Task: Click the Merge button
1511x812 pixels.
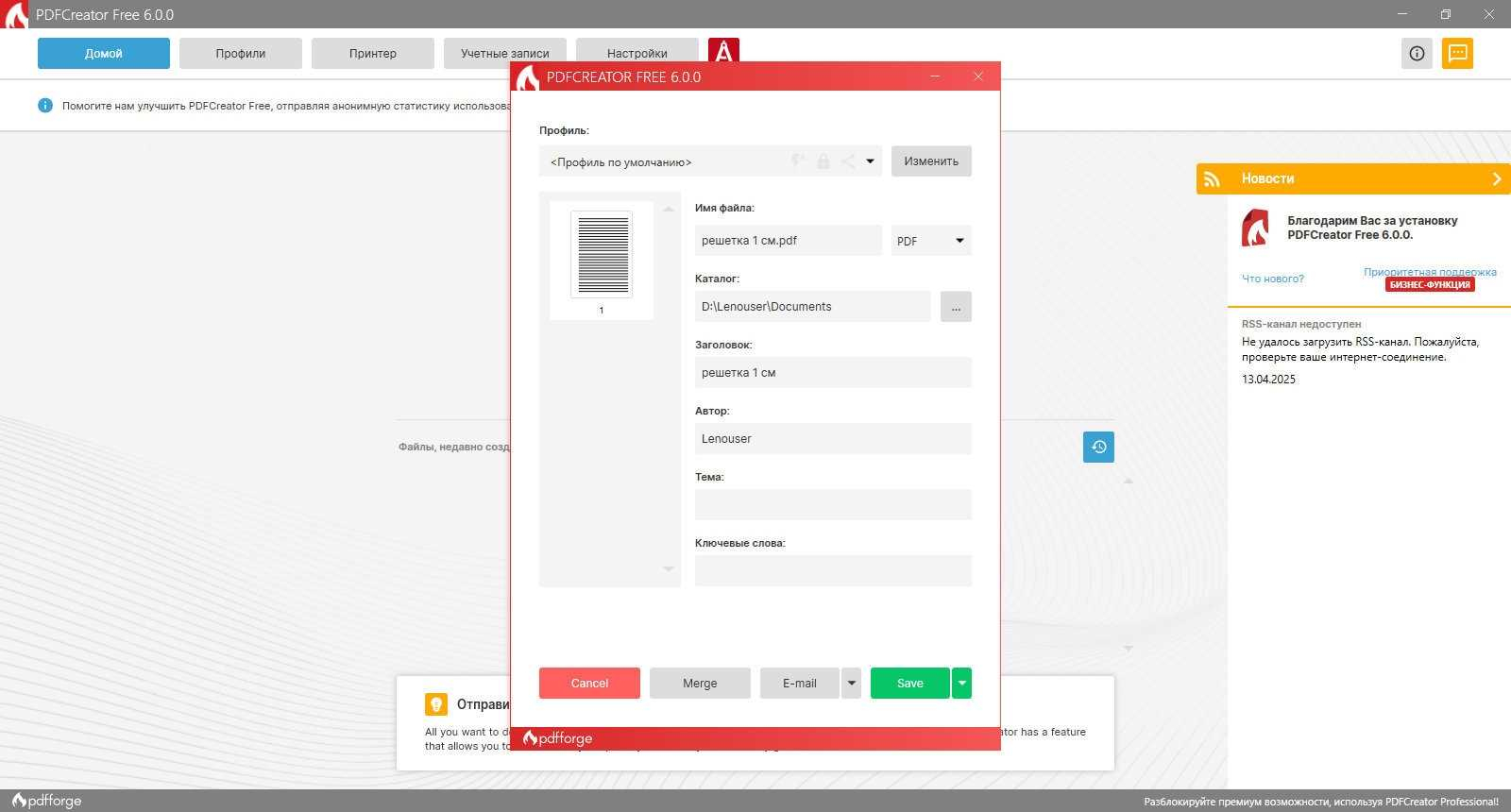Action: [700, 684]
